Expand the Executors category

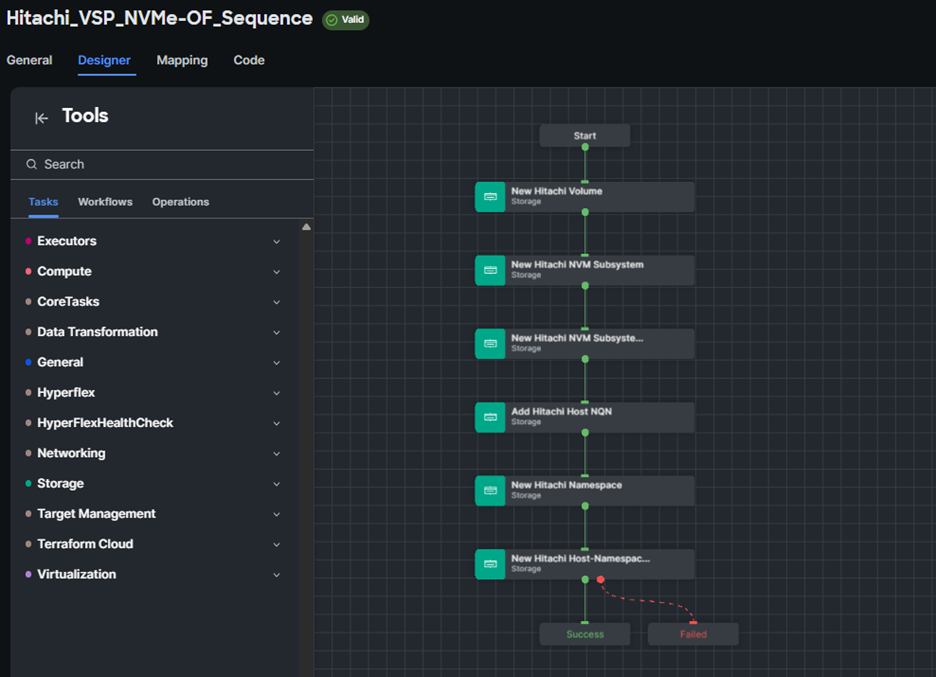coord(277,241)
